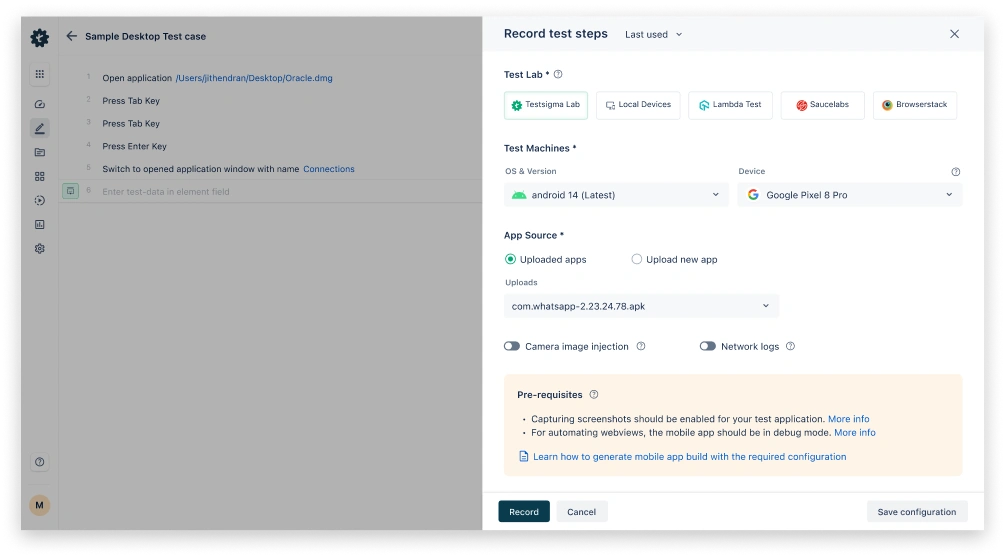Open the apps grid icon in sidebar
1005x558 pixels.
39,74
